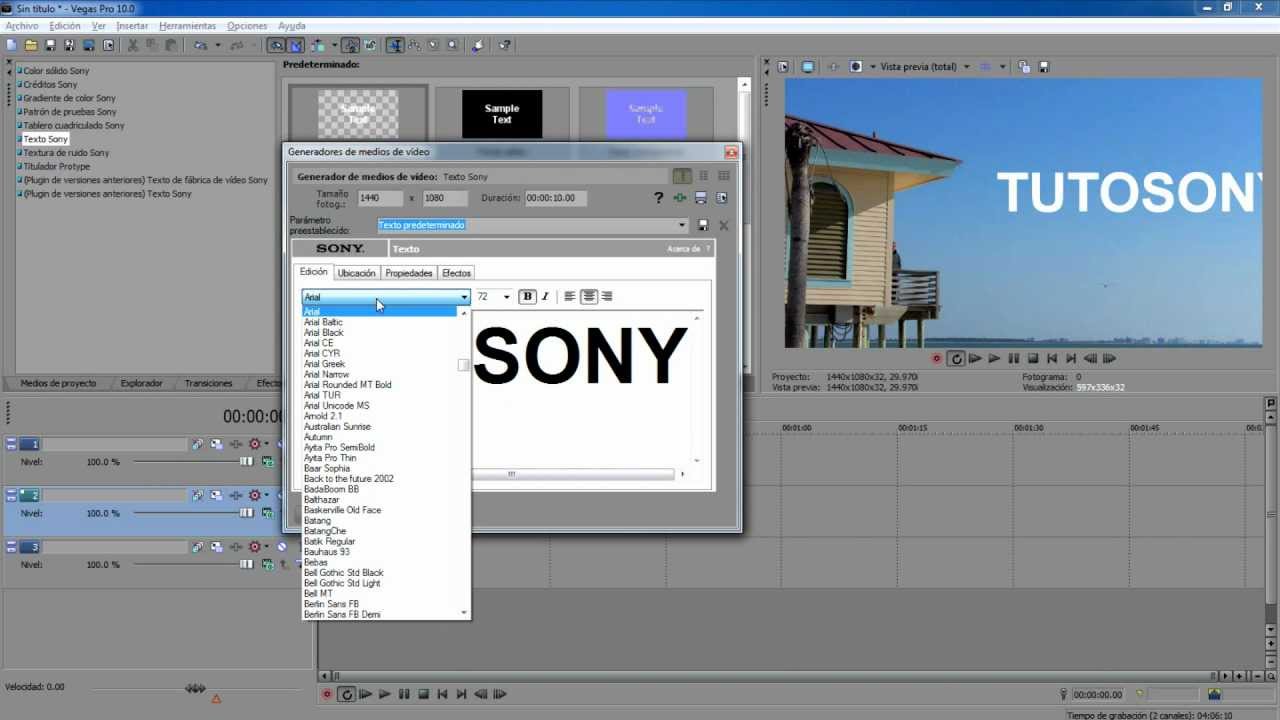Image resolution: width=1280 pixels, height=720 pixels.
Task: Open the preset parameter dropdown
Action: pos(682,226)
